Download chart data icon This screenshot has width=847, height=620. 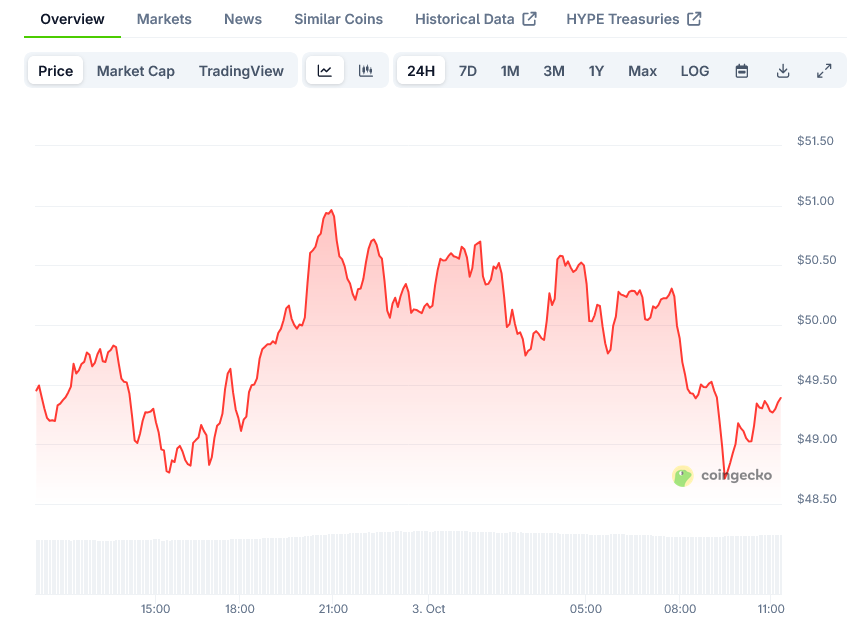click(783, 71)
